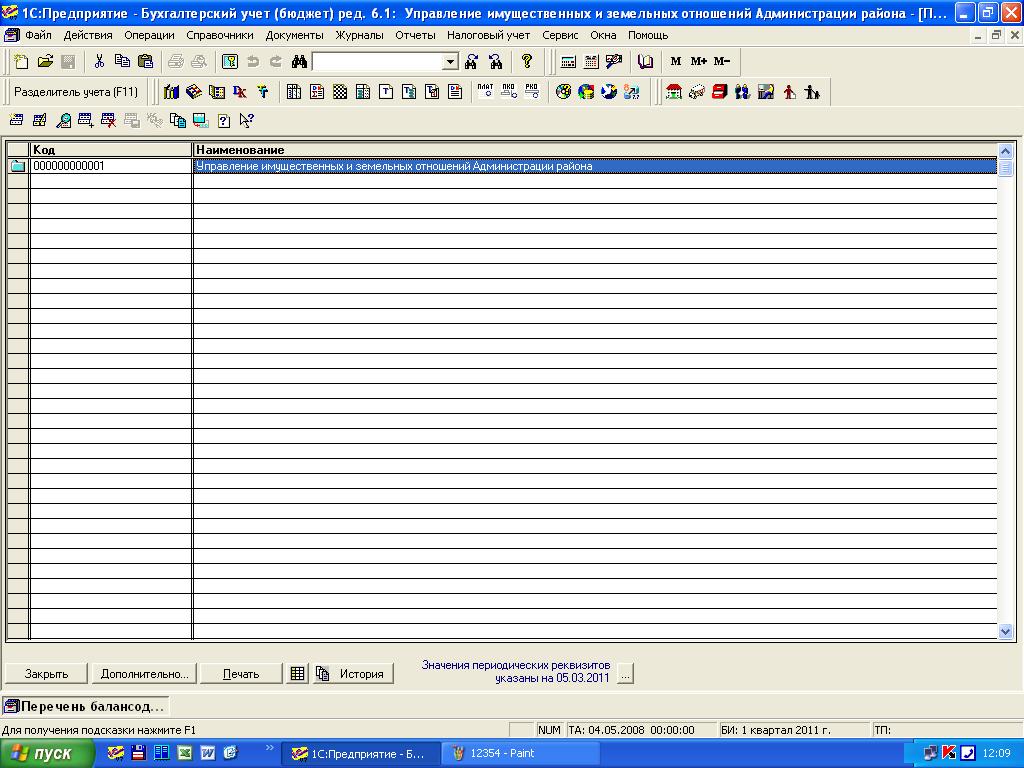This screenshot has width=1024, height=768.
Task: Click the two people employees icon
Action: pyautogui.click(x=743, y=92)
